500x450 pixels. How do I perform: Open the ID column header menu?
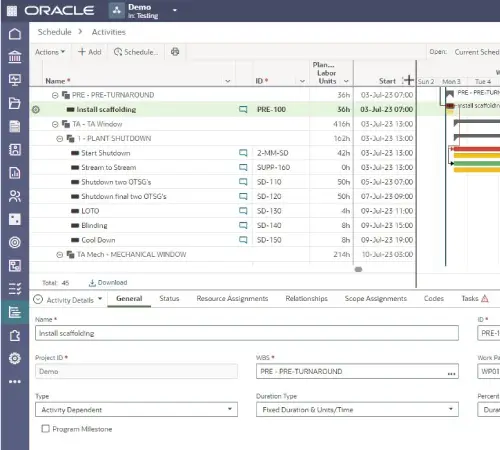[x=302, y=81]
